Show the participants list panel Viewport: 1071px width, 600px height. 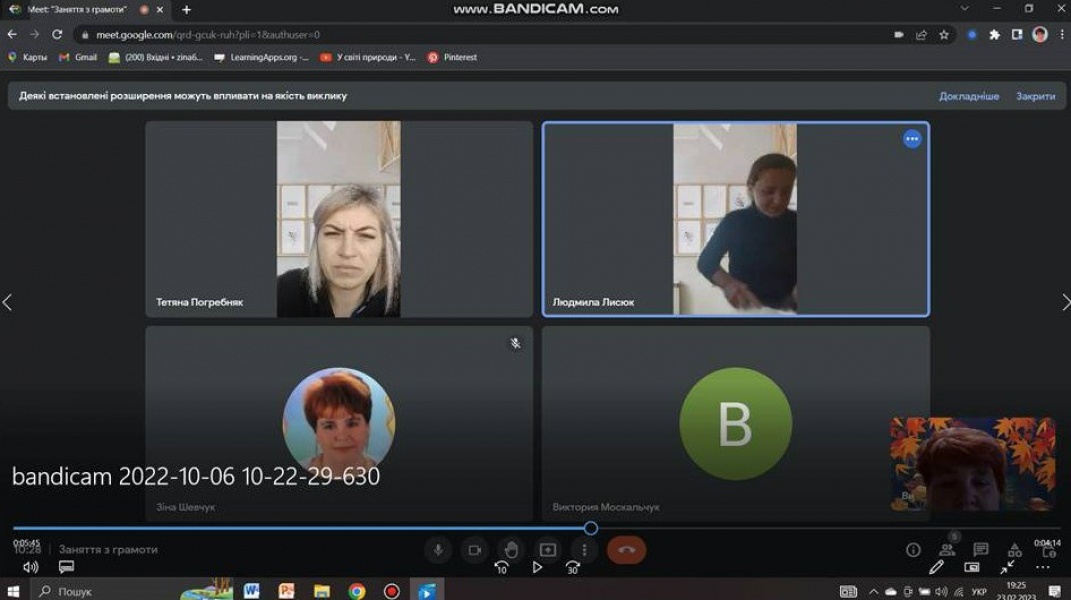[947, 550]
